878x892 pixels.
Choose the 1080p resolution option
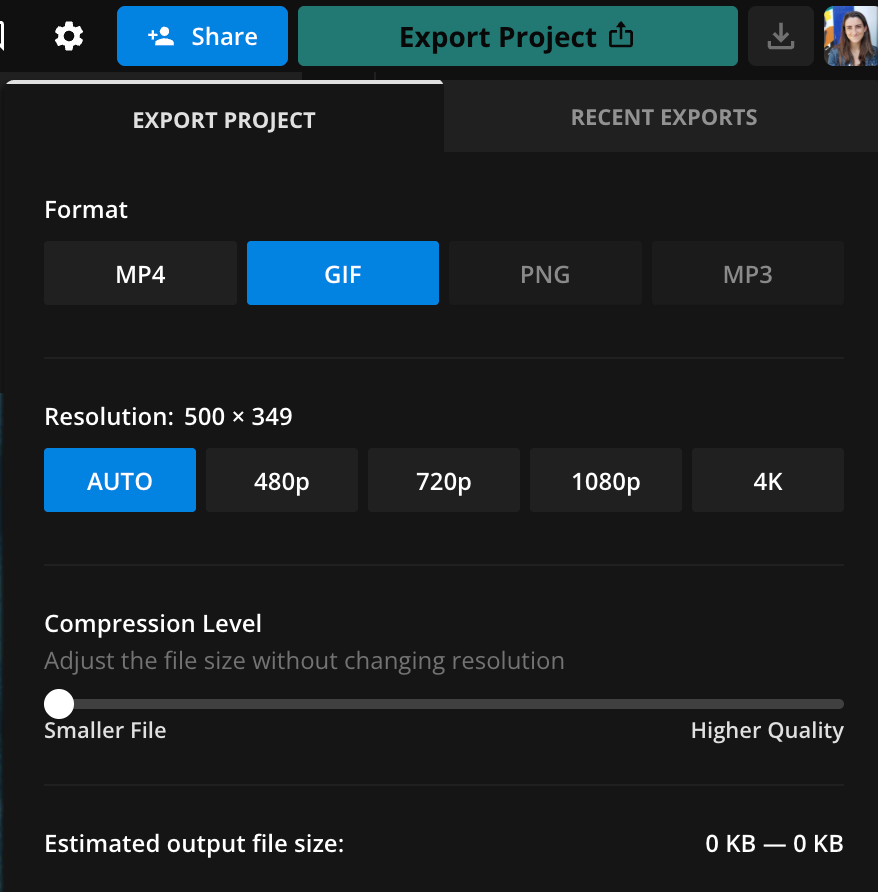[606, 481]
